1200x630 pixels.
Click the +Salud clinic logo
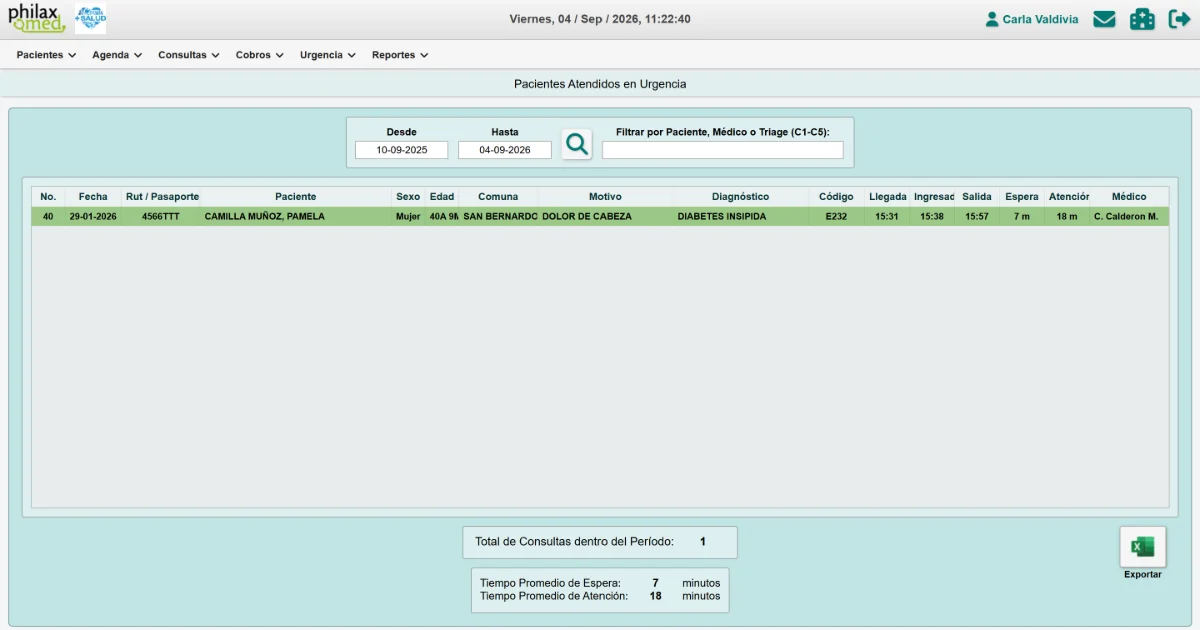tap(90, 18)
